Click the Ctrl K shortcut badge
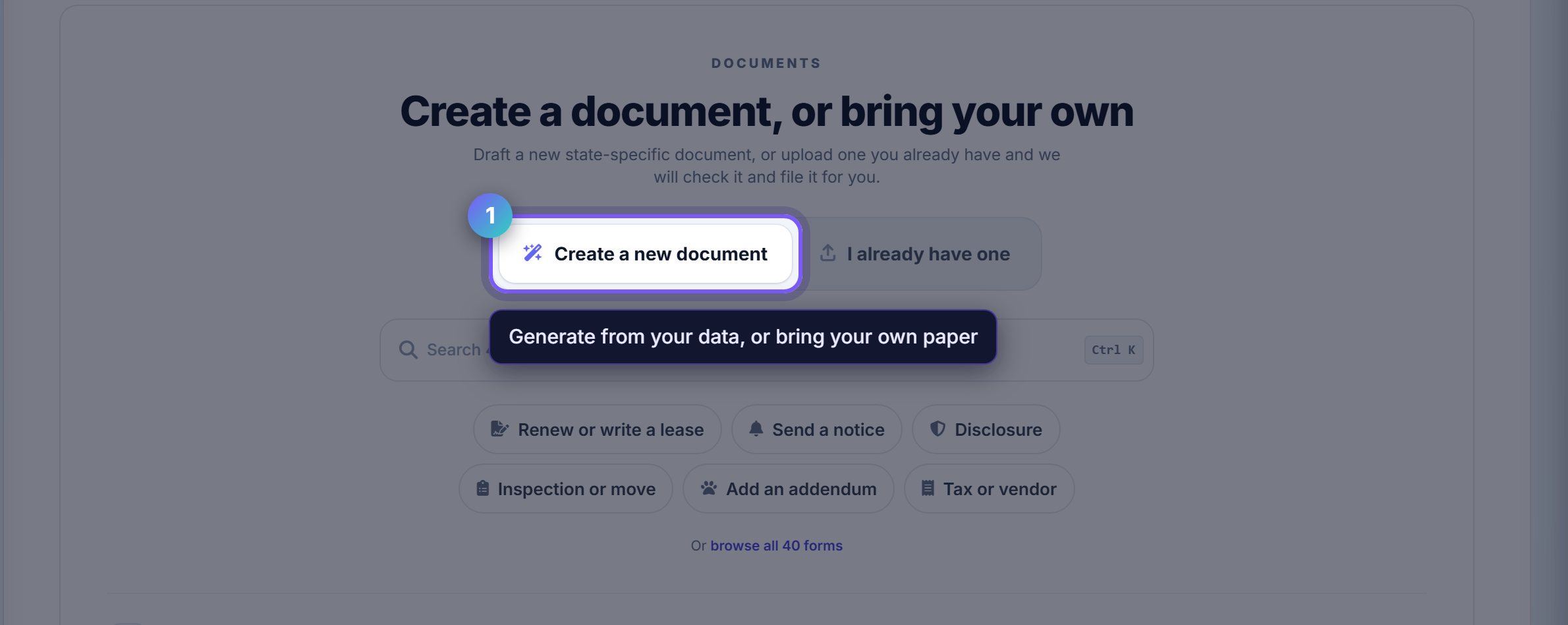Screen dimensions: 1568x625 tap(1113, 350)
